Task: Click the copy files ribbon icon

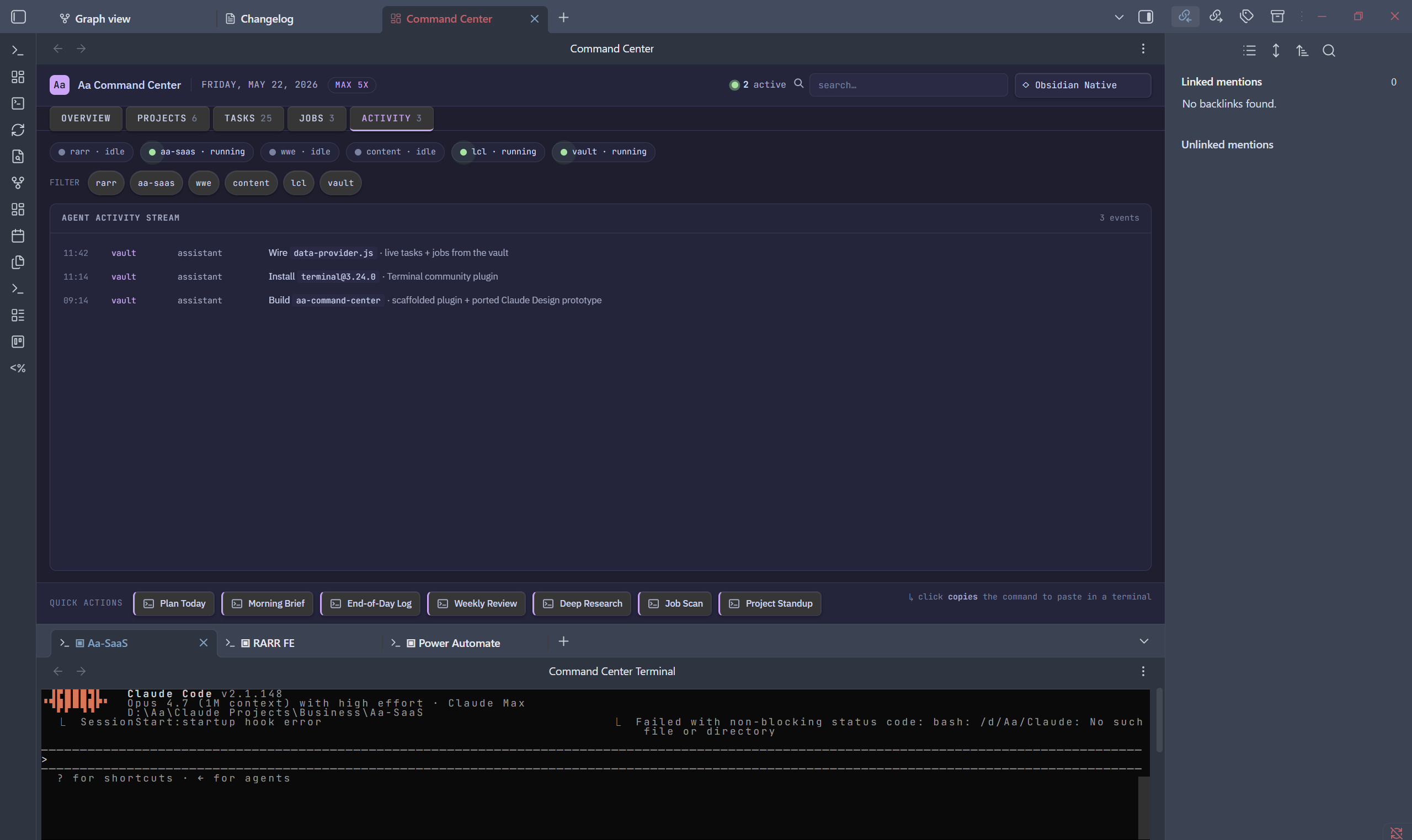Action: pyautogui.click(x=18, y=262)
